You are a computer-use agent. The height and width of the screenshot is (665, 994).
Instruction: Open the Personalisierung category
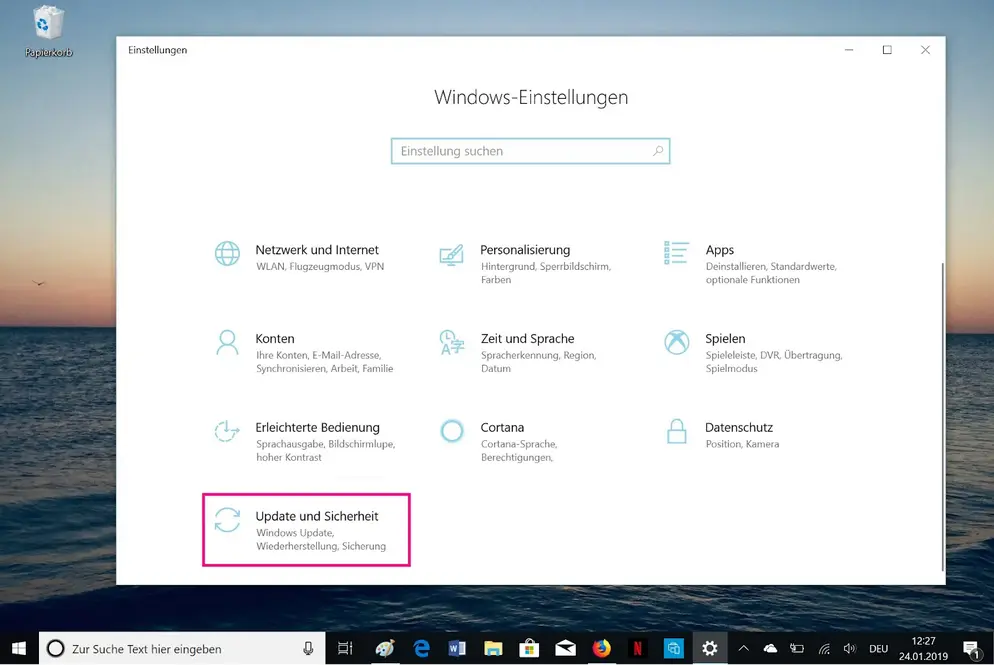pyautogui.click(x=524, y=250)
